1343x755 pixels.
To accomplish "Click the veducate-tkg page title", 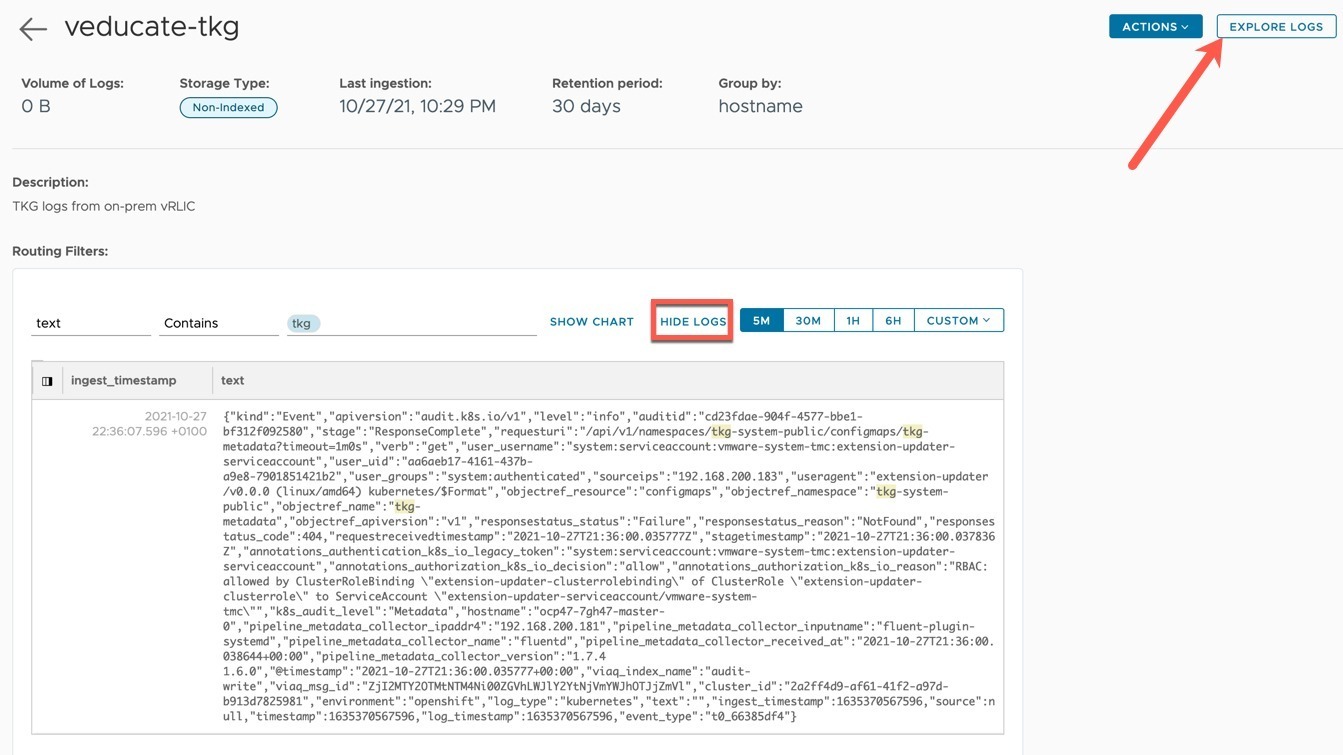I will pos(152,26).
